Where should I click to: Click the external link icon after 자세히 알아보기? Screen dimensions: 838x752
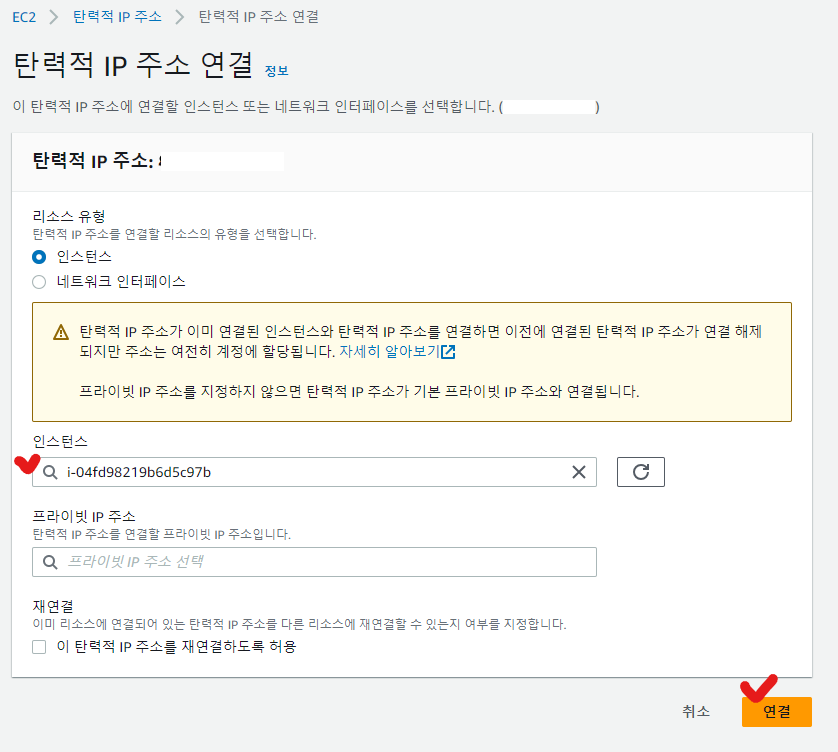pos(448,352)
